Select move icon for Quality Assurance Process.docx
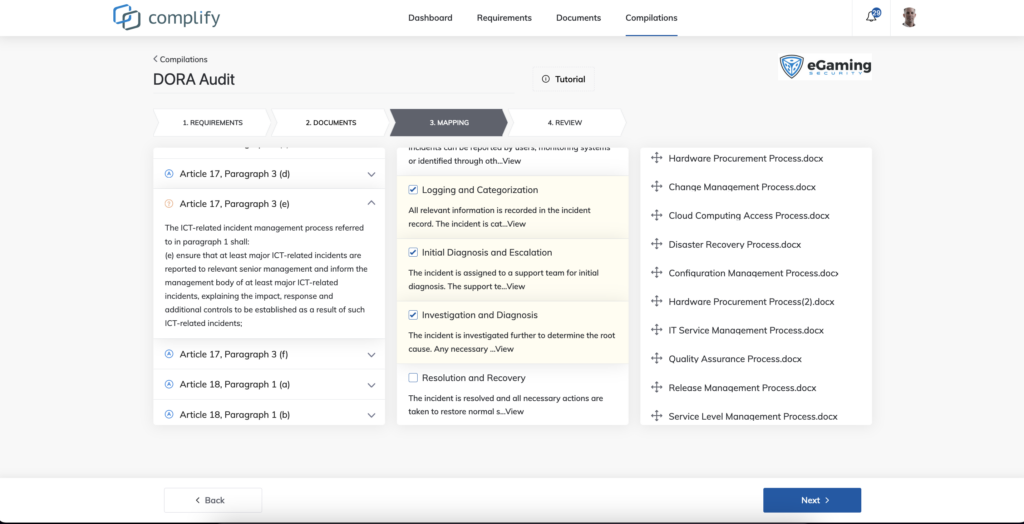1024x524 pixels. pyautogui.click(x=657, y=359)
